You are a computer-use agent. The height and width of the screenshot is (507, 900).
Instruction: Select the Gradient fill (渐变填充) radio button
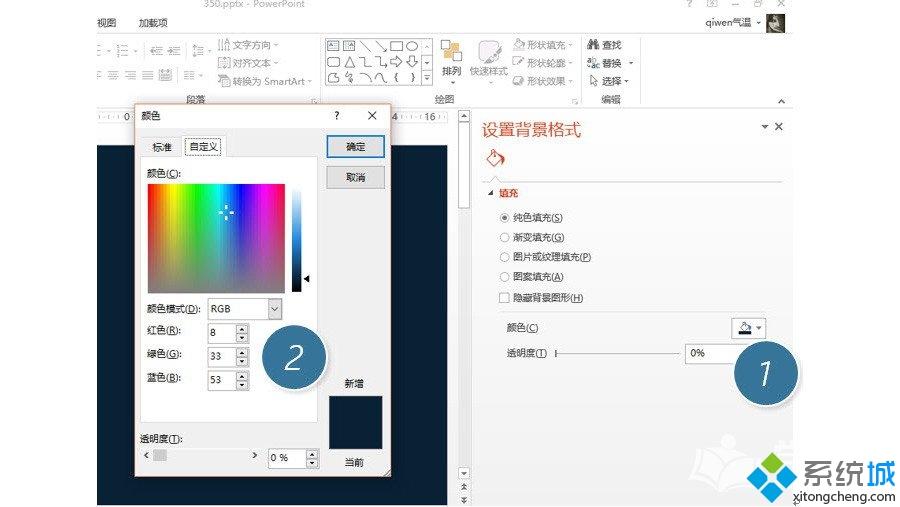505,237
